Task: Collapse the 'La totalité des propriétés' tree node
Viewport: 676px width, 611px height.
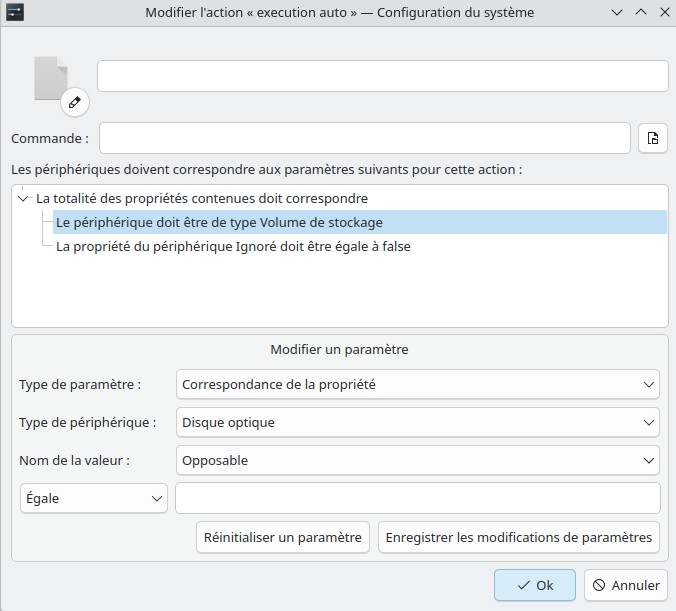Action: click(23, 198)
